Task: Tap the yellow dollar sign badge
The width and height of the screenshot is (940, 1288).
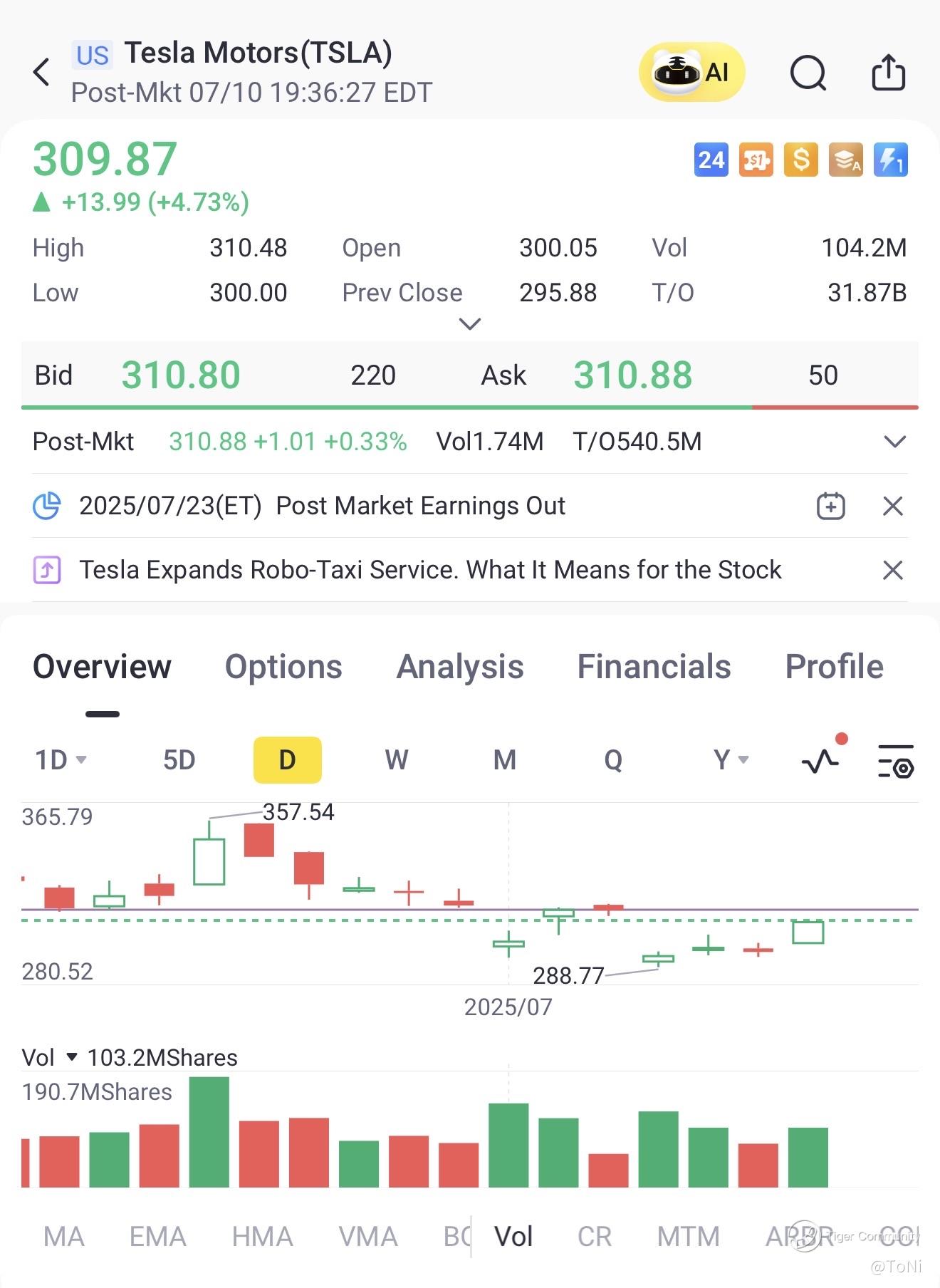Action: (800, 160)
